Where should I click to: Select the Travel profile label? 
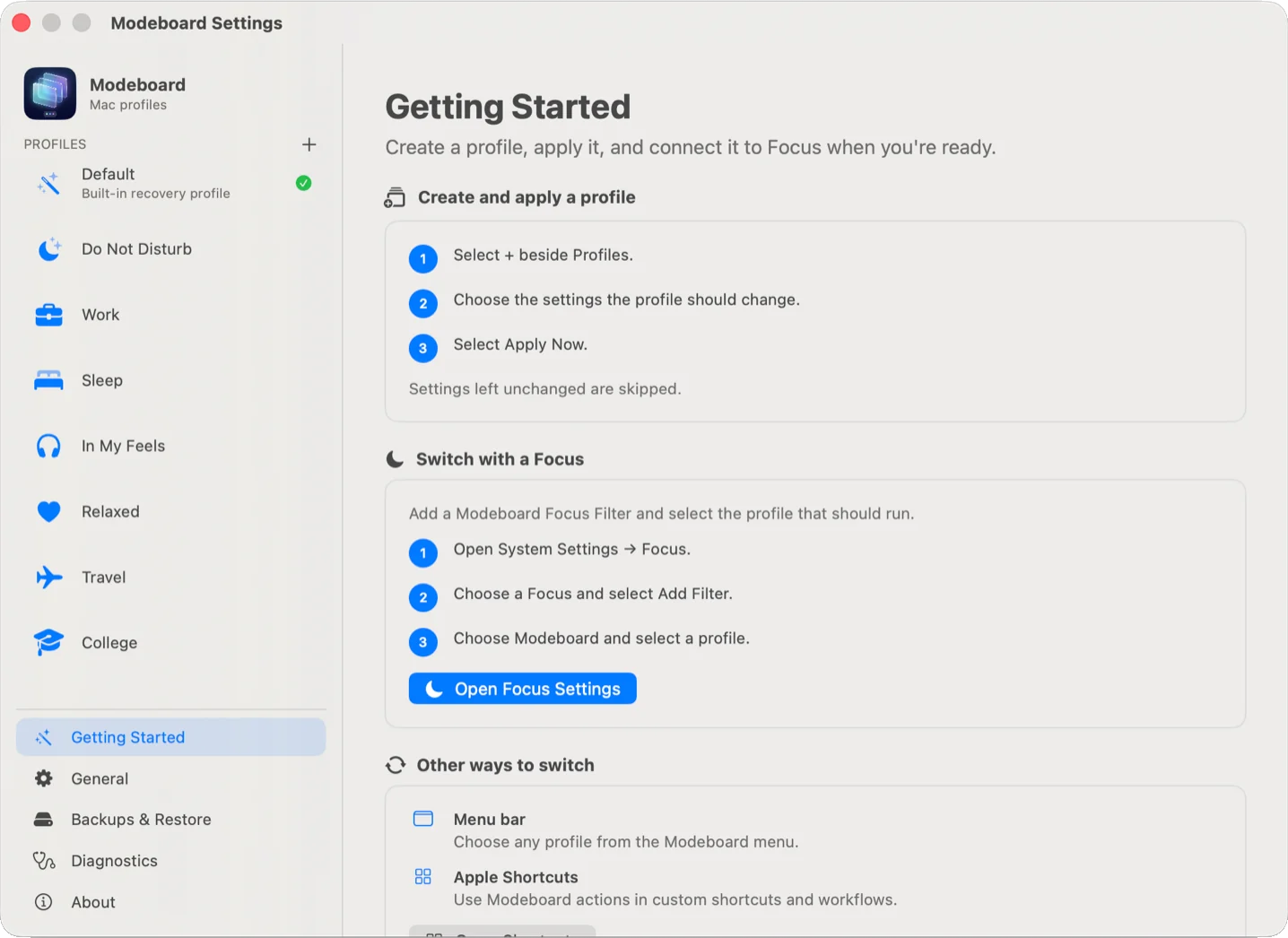(104, 577)
